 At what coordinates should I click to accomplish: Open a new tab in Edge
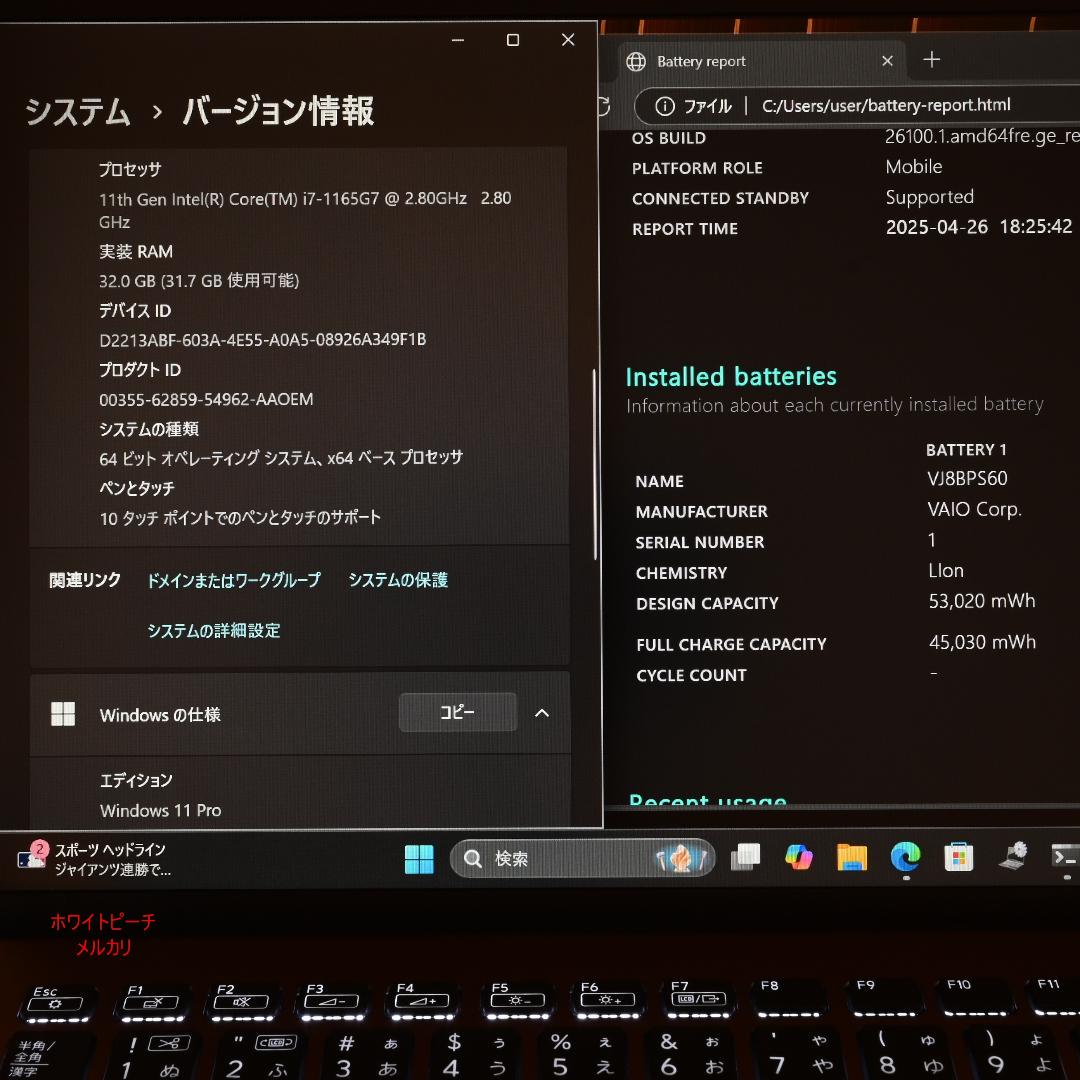tap(931, 59)
